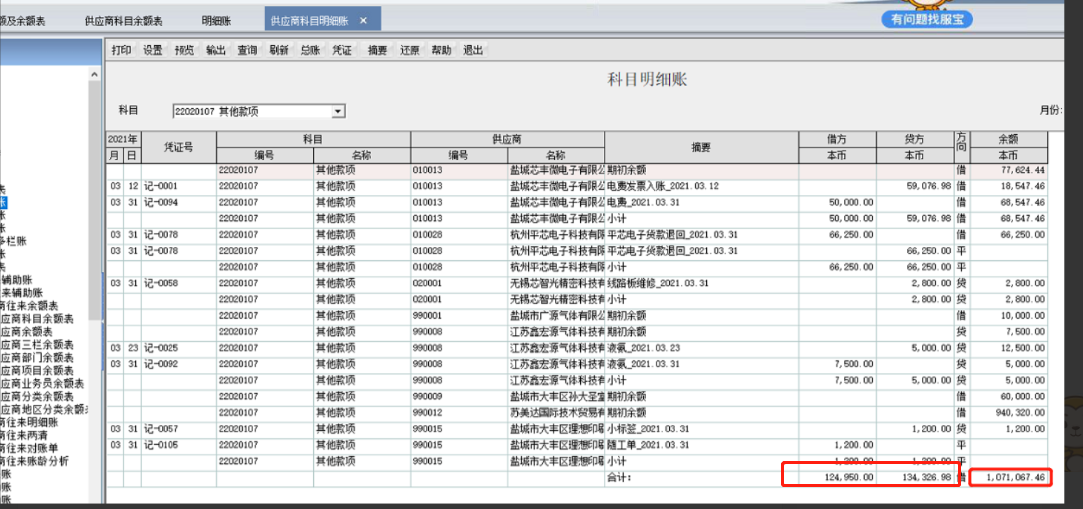1083x509 pixels.
Task: Click the total debit 124,950.00
Action: 850,477
